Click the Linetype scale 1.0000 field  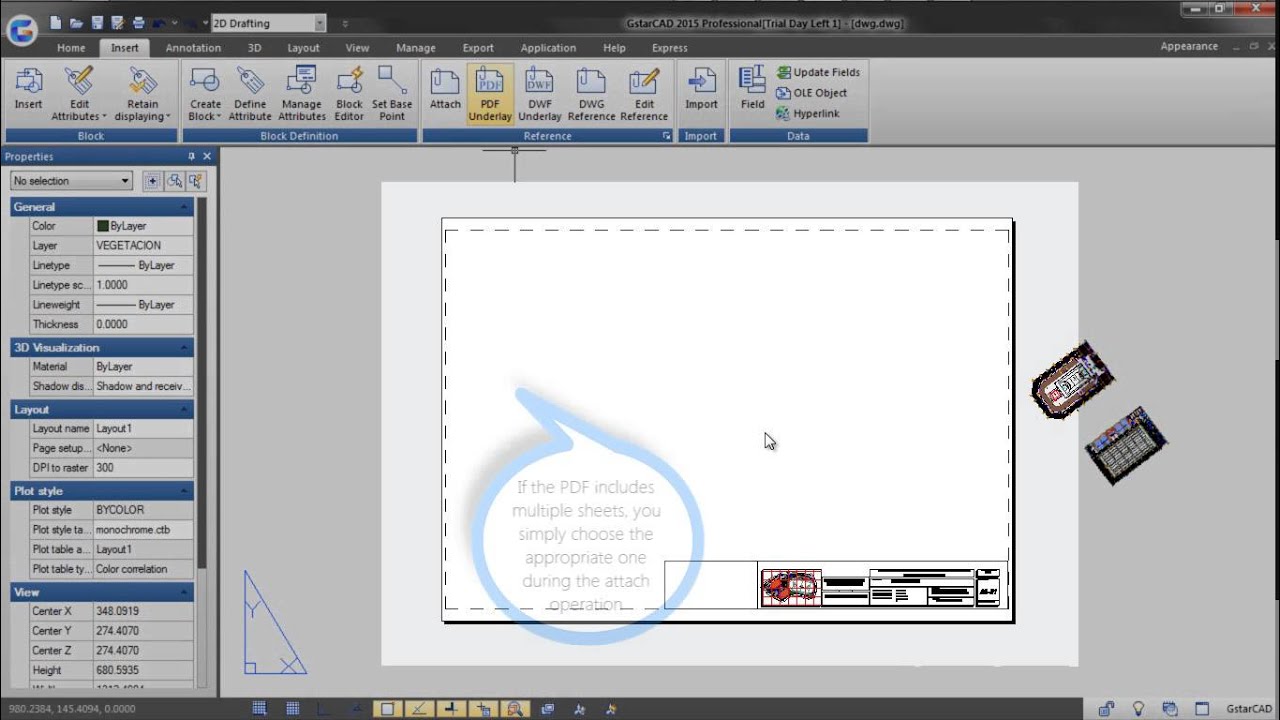tap(143, 285)
